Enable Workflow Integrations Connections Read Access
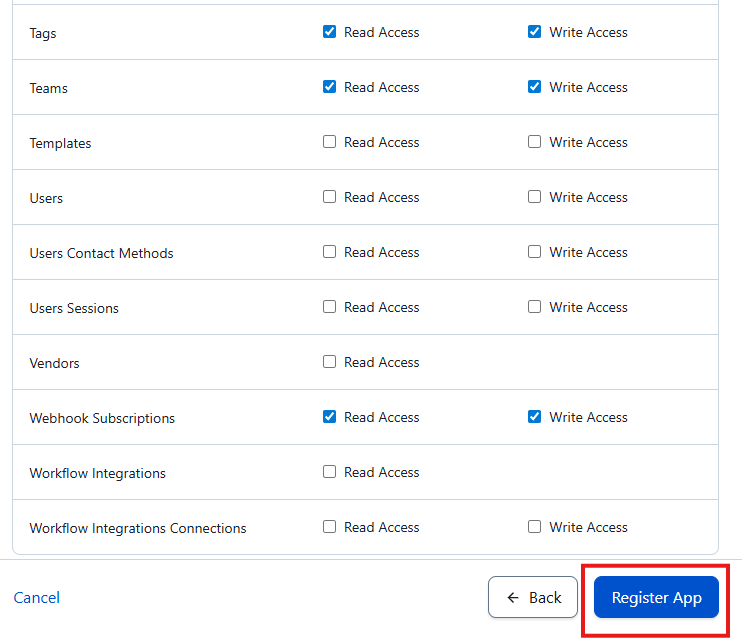Screen dimensions: 742x638 click(x=330, y=527)
